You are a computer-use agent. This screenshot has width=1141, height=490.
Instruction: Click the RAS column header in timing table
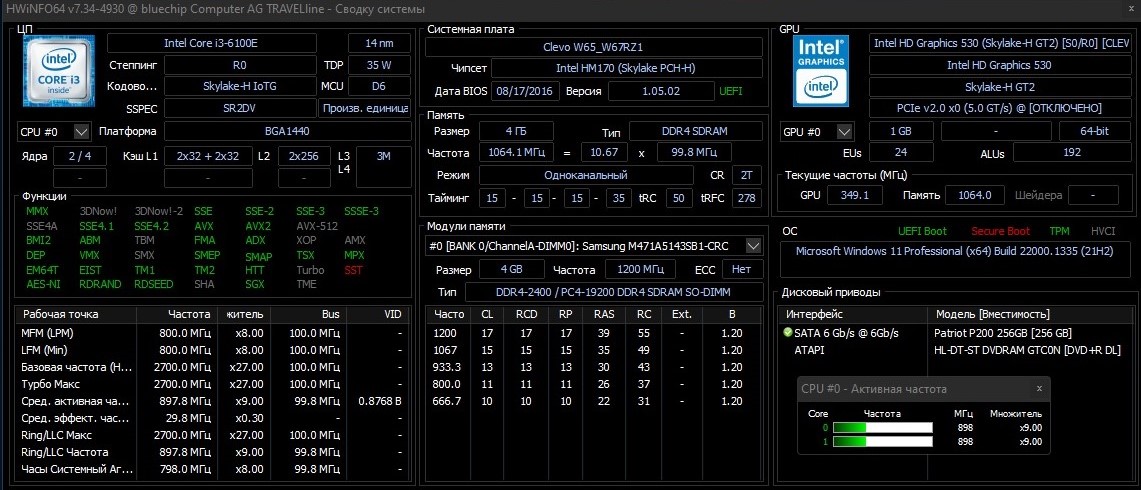(x=603, y=315)
